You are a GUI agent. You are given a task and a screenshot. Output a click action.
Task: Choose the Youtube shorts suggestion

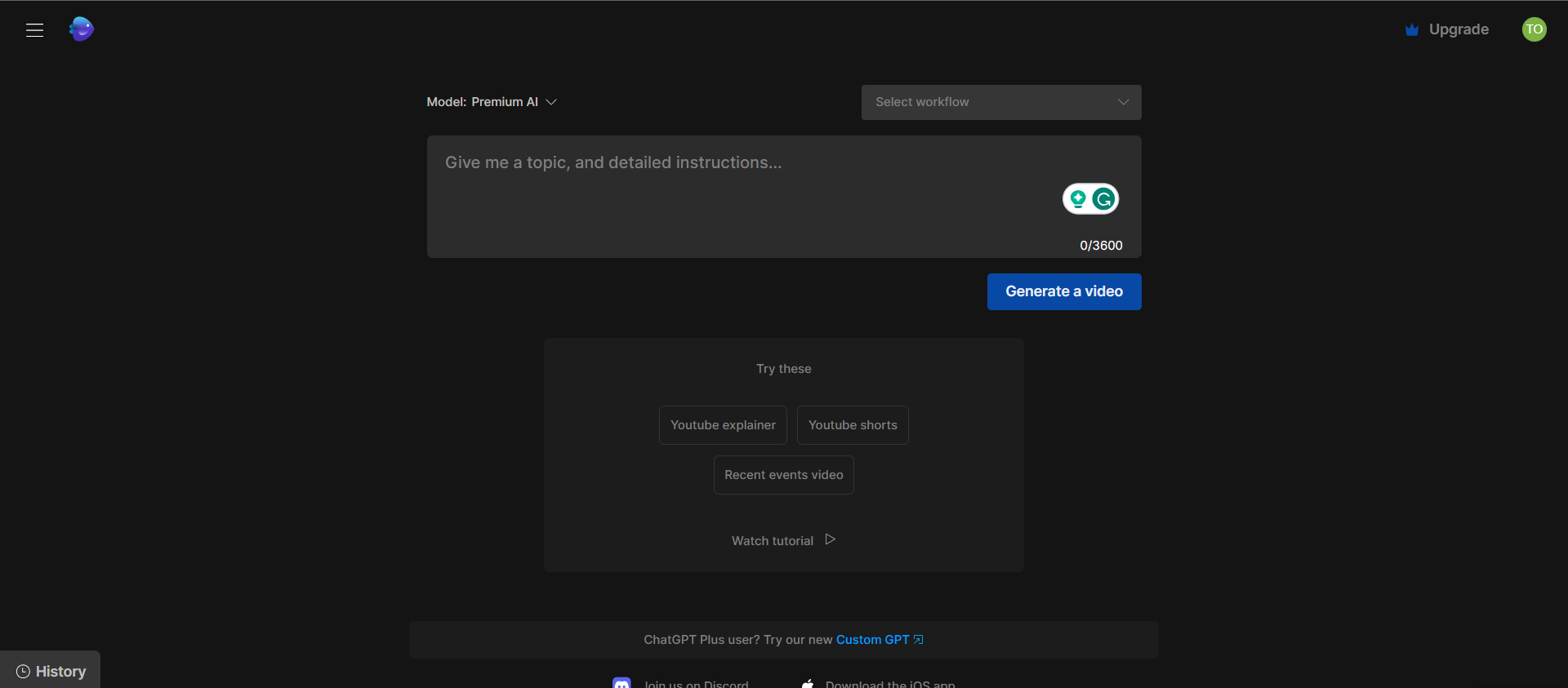853,425
